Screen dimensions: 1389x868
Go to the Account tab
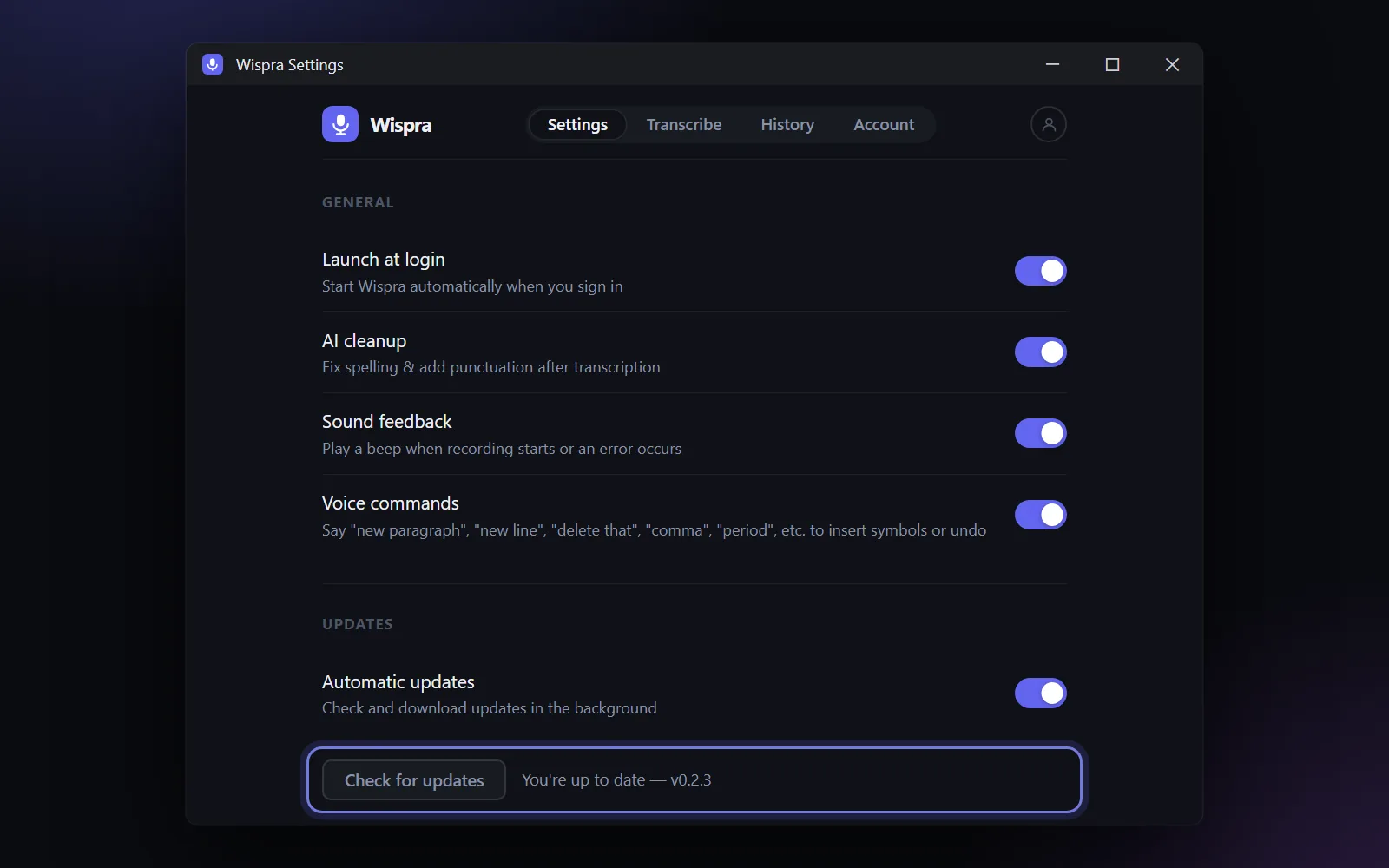point(884,124)
